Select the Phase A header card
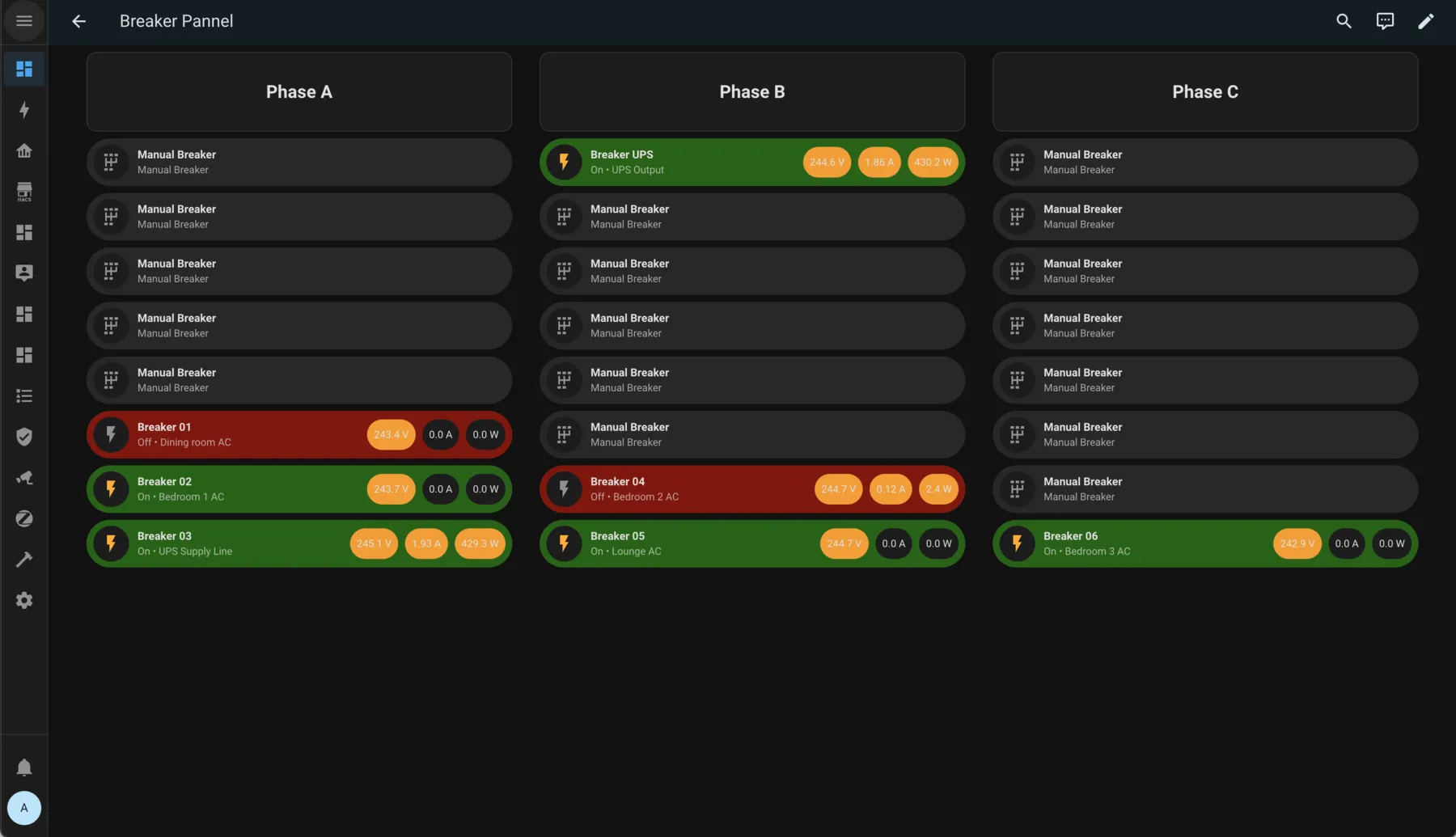The image size is (1456, 837). coord(299,91)
